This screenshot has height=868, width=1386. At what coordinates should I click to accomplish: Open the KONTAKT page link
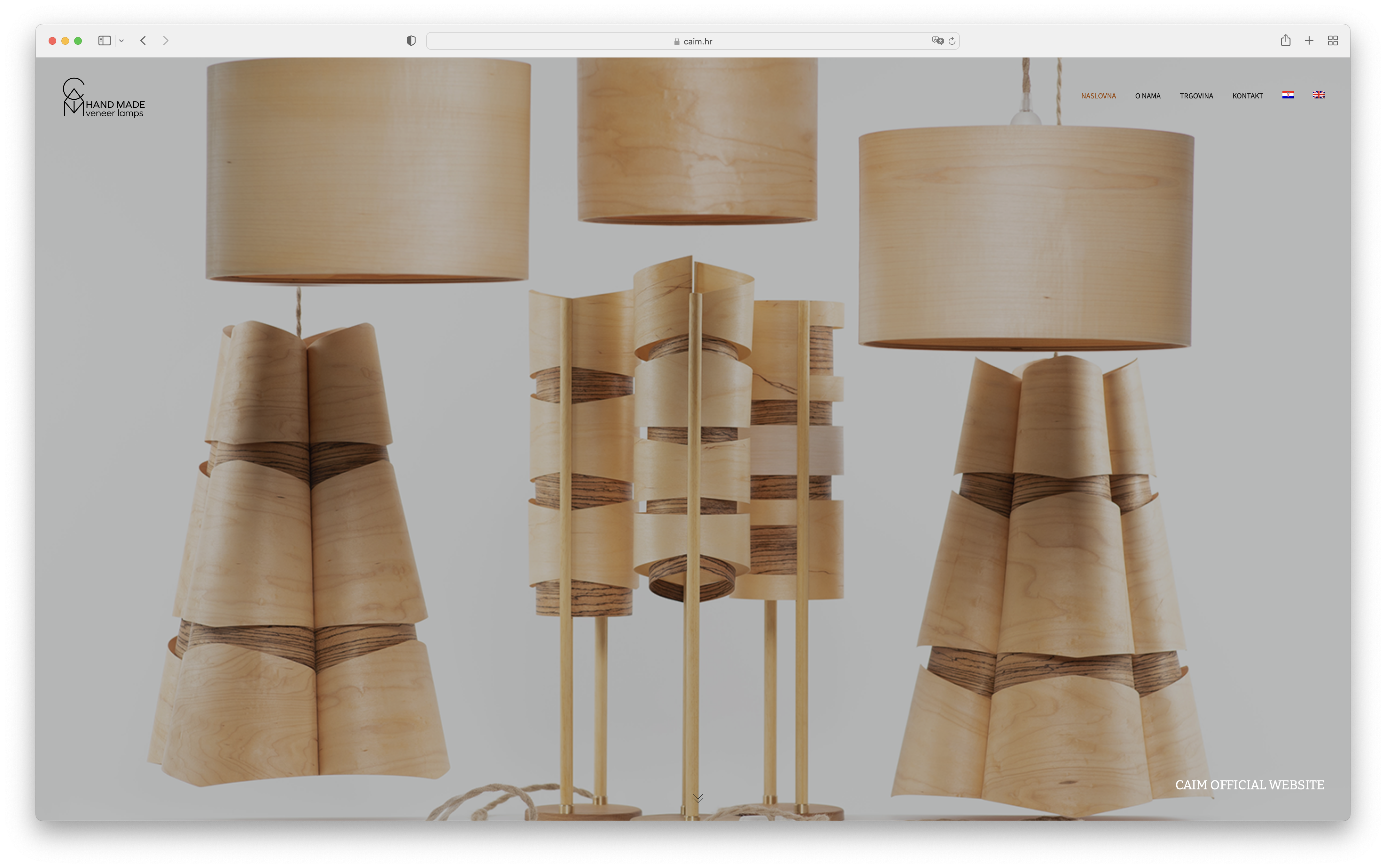coord(1248,96)
